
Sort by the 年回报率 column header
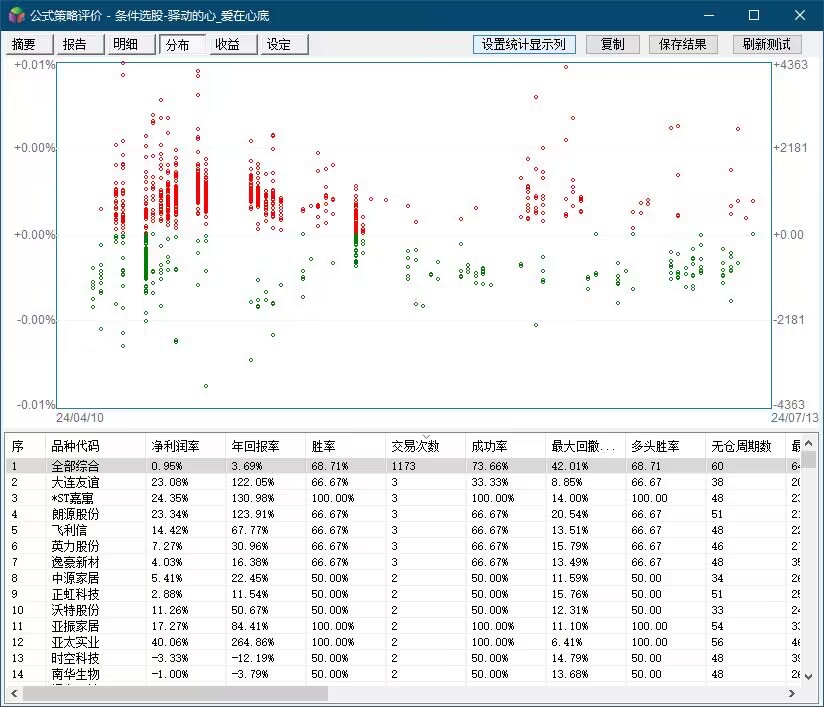265,446
